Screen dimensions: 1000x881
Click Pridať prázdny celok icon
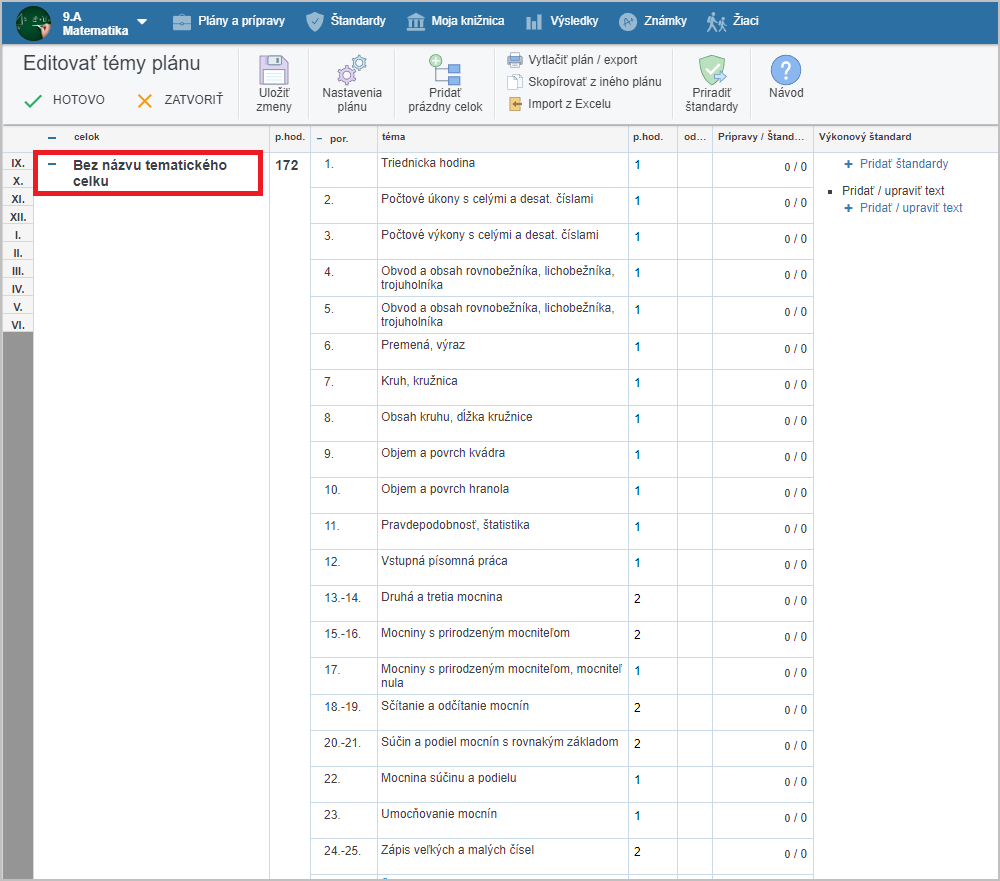(444, 71)
